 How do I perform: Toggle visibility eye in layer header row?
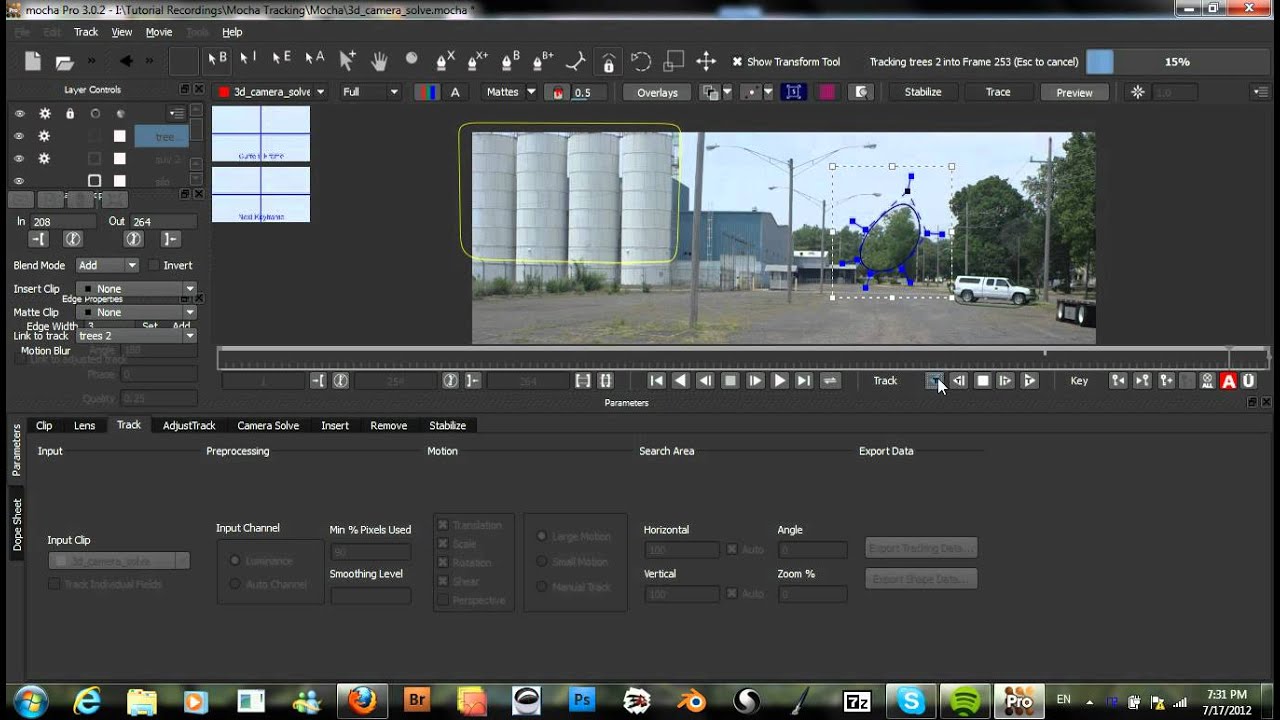pyautogui.click(x=19, y=113)
